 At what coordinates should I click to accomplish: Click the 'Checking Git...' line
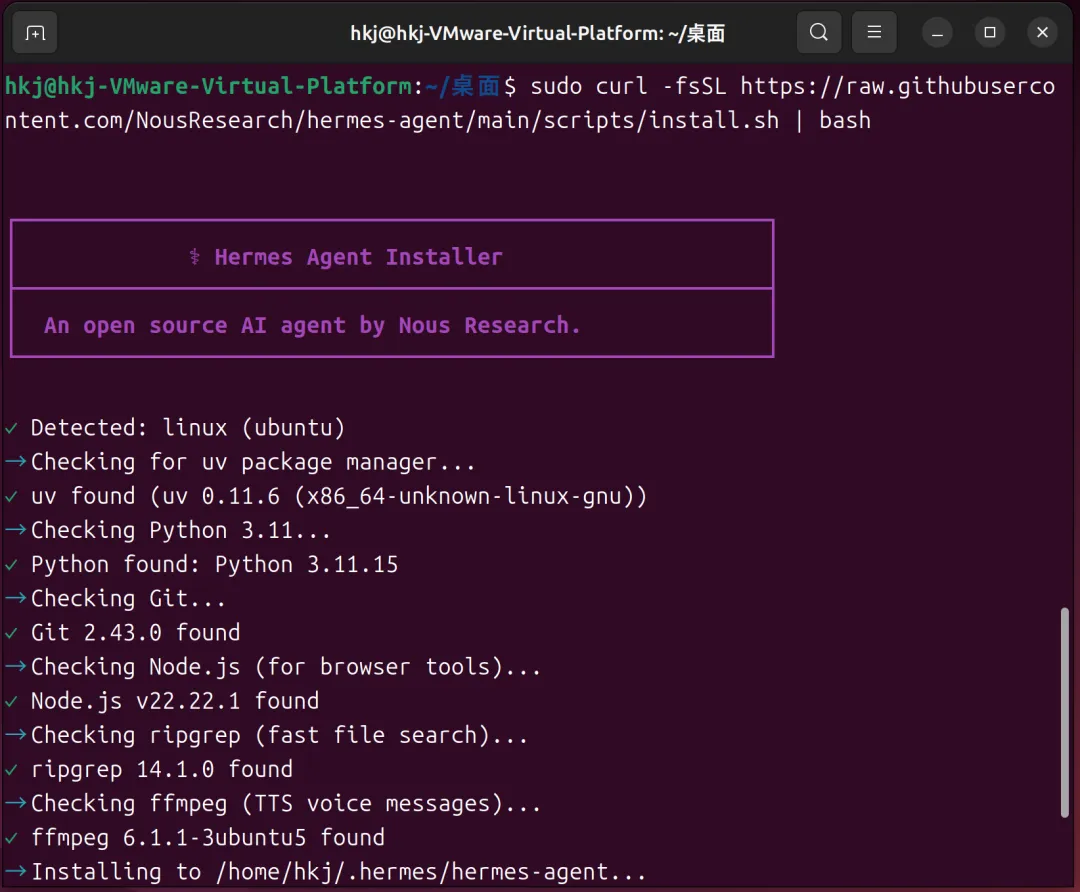[x=128, y=599]
